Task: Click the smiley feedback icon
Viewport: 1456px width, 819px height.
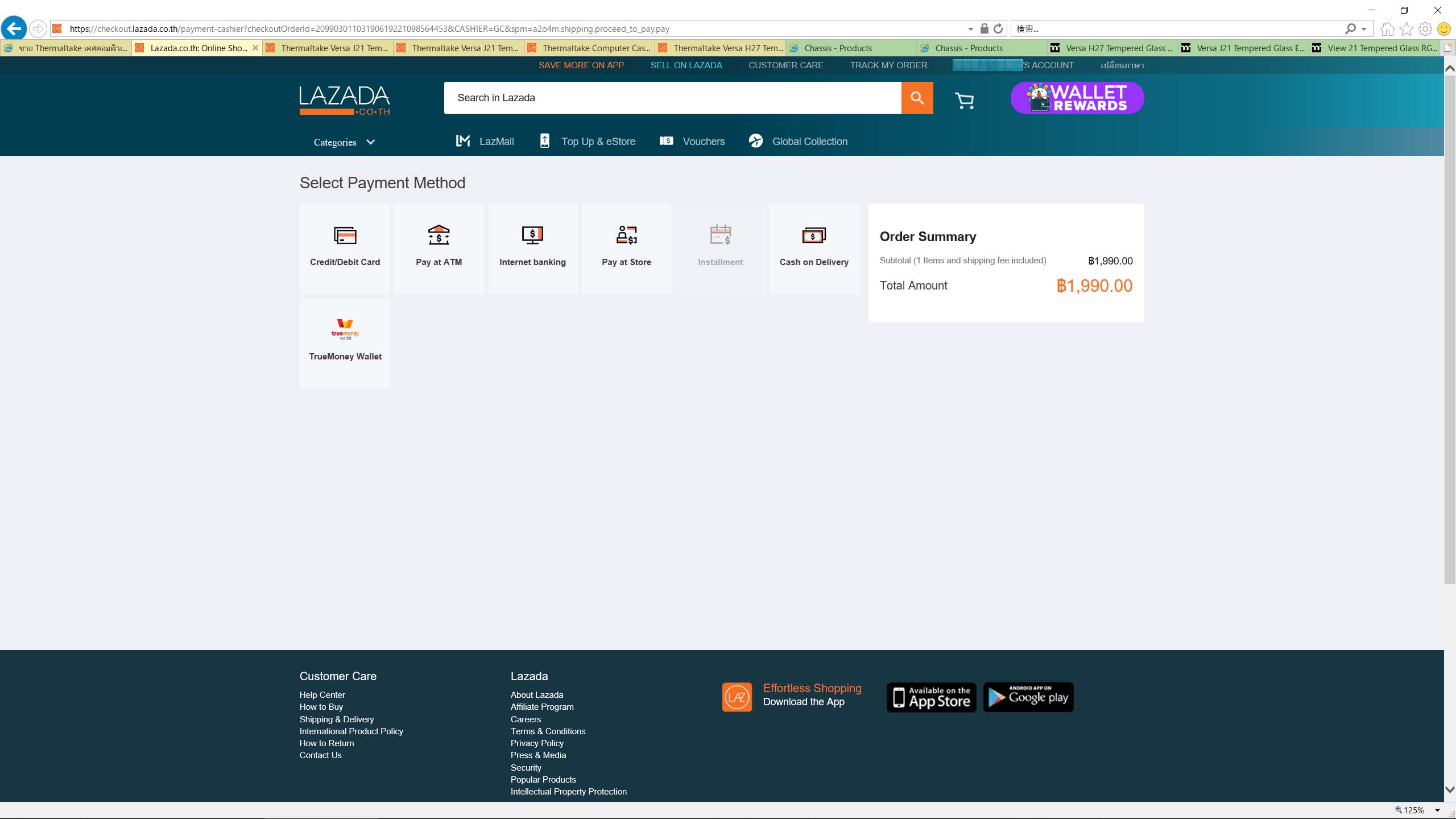Action: [1443, 28]
